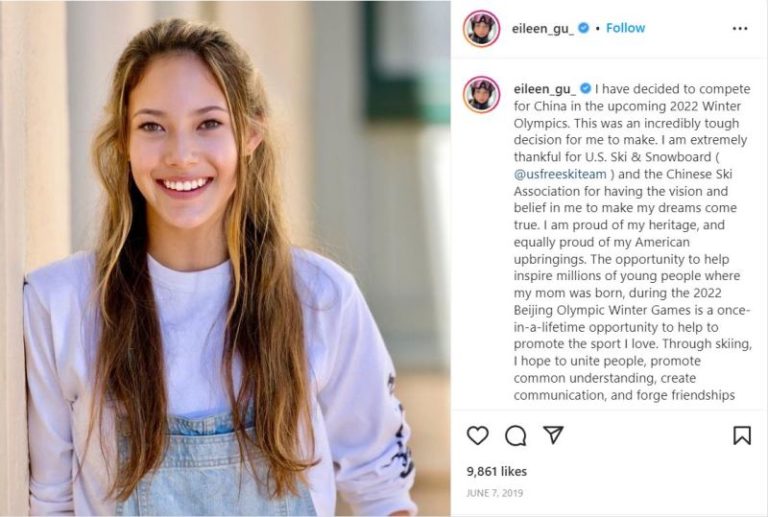Save the post with the bookmark icon
The width and height of the screenshot is (768, 517).
point(741,435)
